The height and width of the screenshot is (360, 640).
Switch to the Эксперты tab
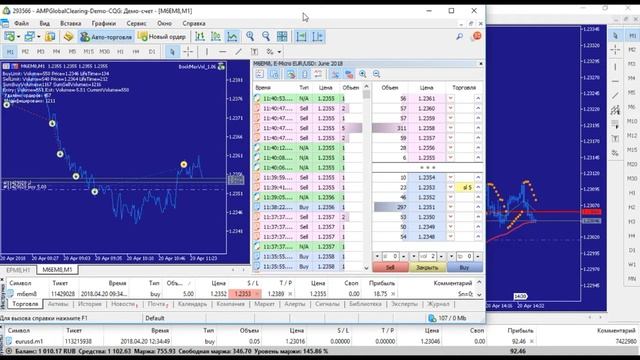404,304
